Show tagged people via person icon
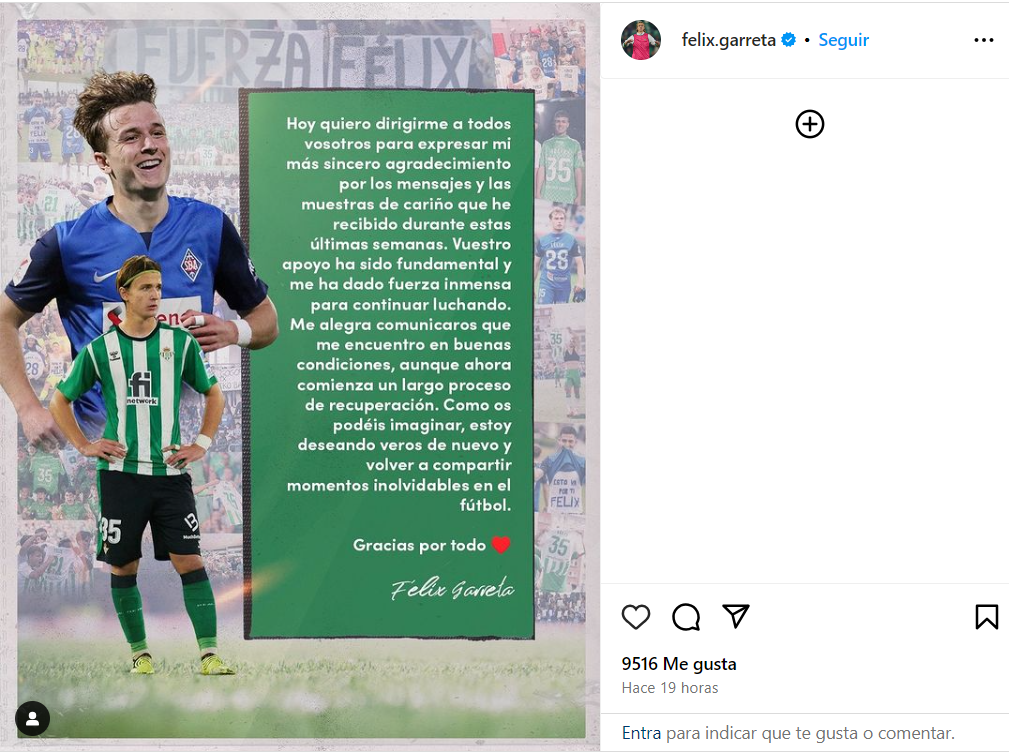Image resolution: width=1009 pixels, height=752 pixels. coord(33,719)
